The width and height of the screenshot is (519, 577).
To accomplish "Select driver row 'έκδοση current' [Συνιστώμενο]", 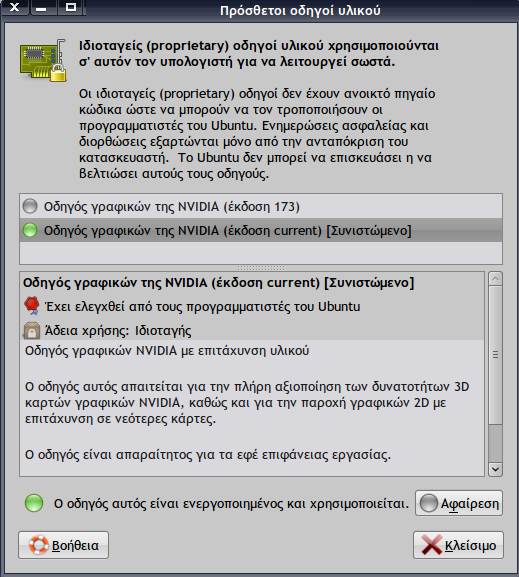I will pyautogui.click(x=261, y=230).
